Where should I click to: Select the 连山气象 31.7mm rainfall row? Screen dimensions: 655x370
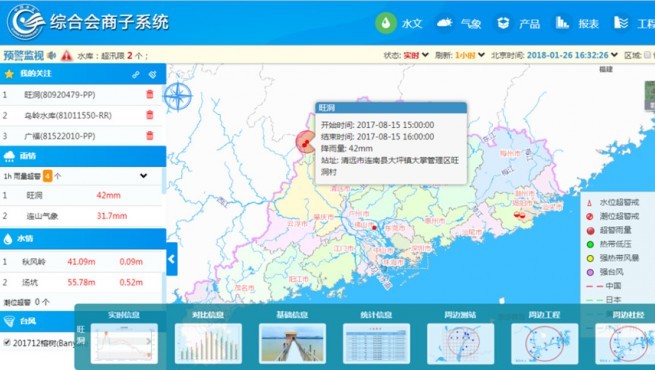point(81,216)
